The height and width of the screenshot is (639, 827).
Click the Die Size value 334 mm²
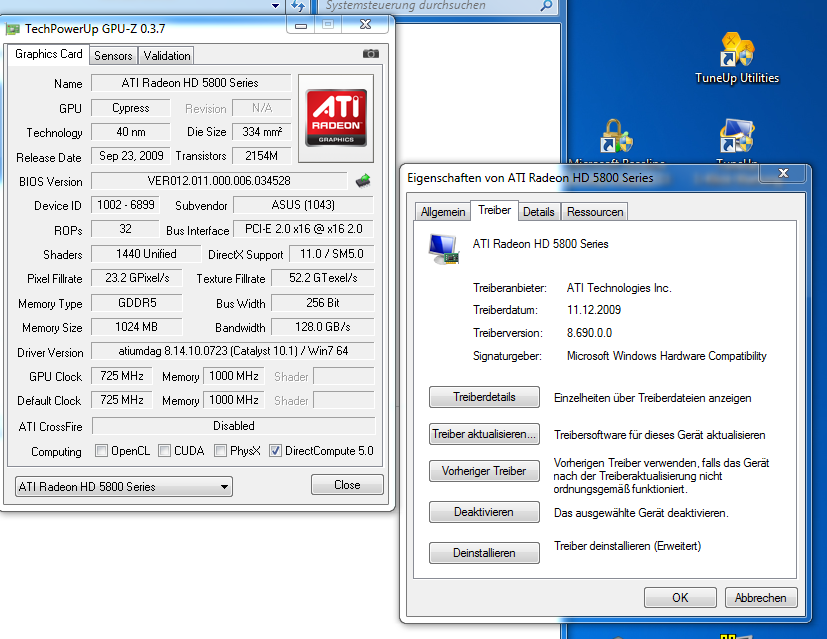[x=262, y=132]
